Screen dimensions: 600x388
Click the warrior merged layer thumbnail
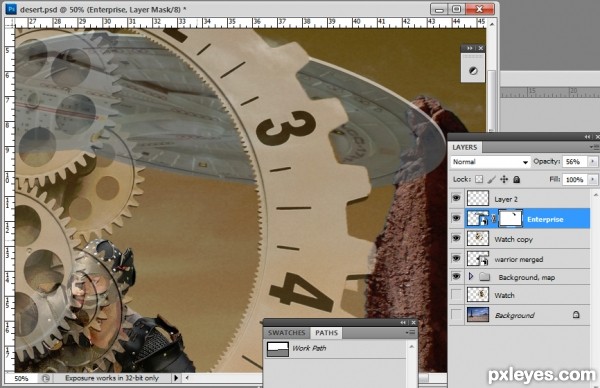click(478, 258)
